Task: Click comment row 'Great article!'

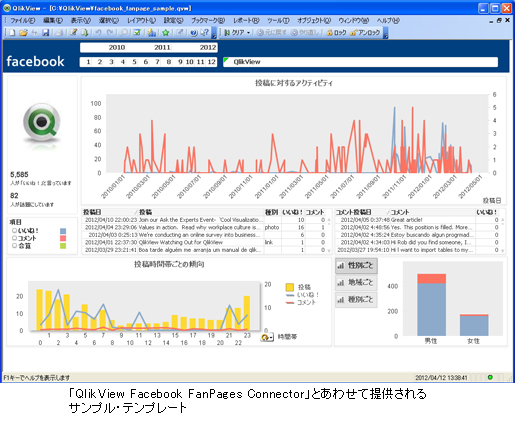Action: tap(418, 220)
